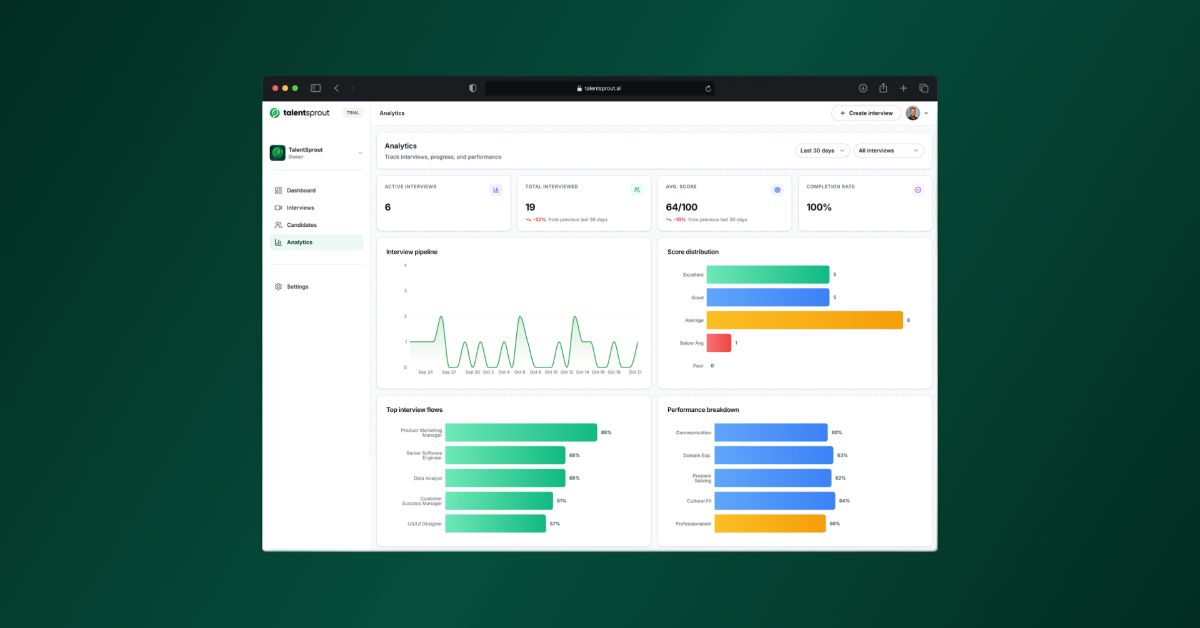Click the Avg. Score target icon

tap(777, 189)
